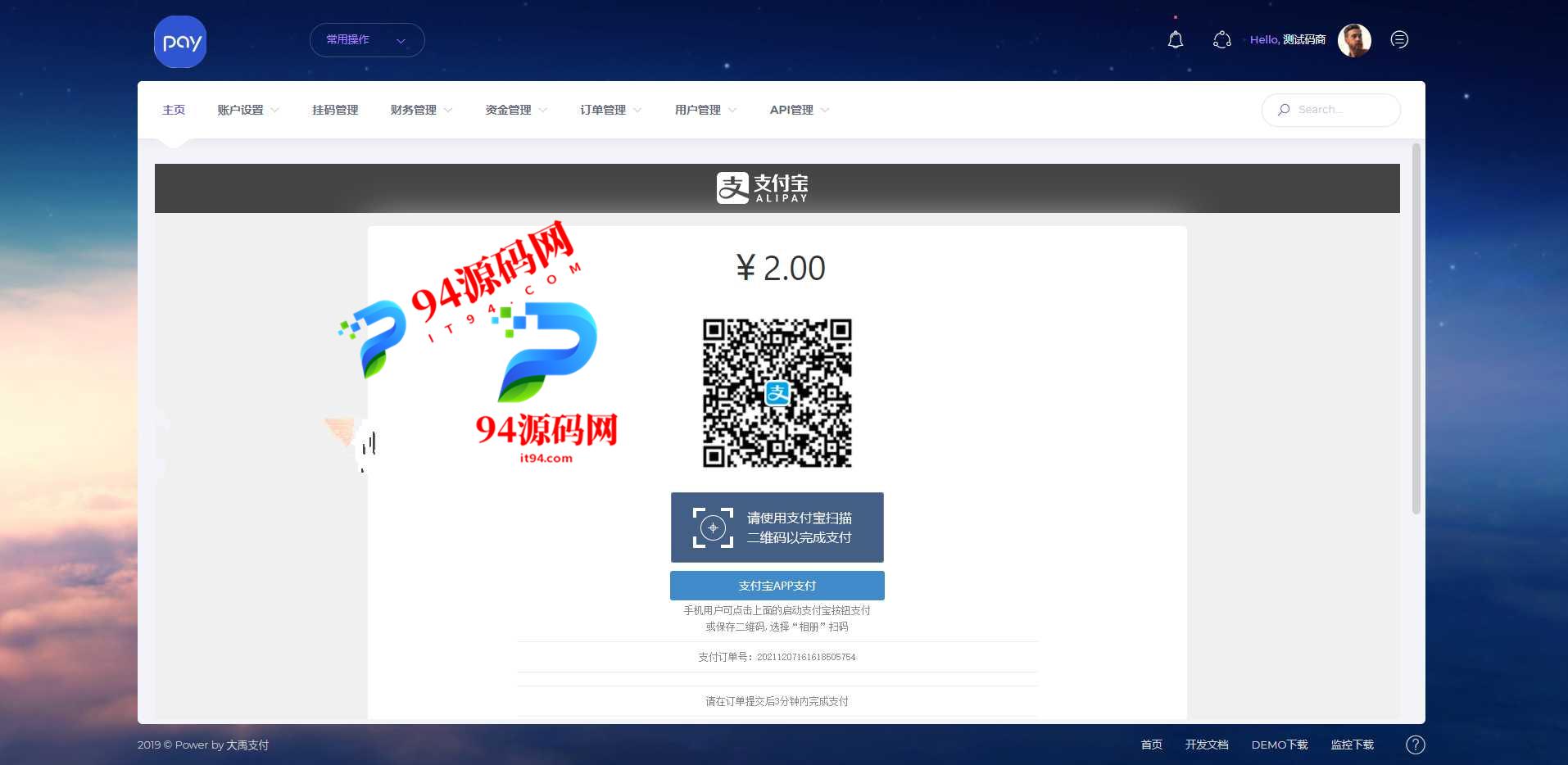Click the blue pay logo
This screenshot has width=1568, height=765.
180,42
